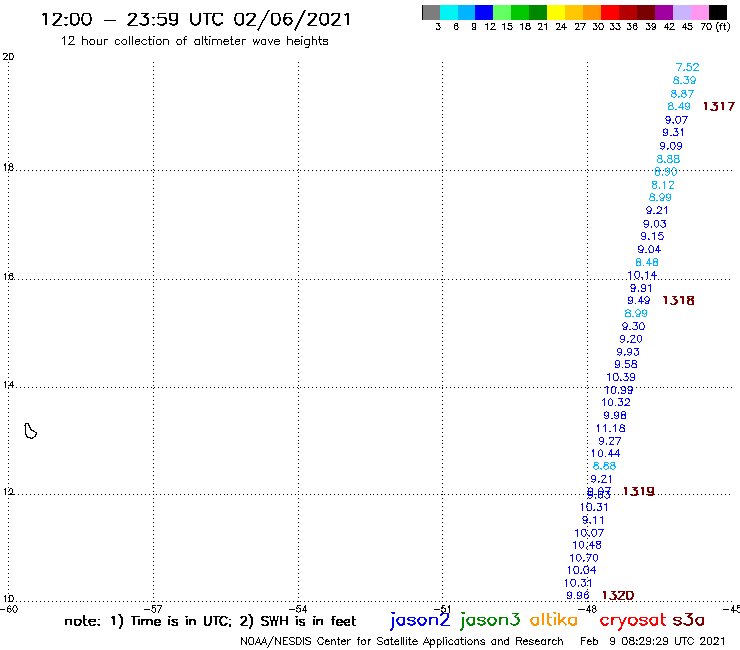This screenshot has height=650, width=740.
Task: Click the wave height value 10.70
Action: (x=584, y=558)
